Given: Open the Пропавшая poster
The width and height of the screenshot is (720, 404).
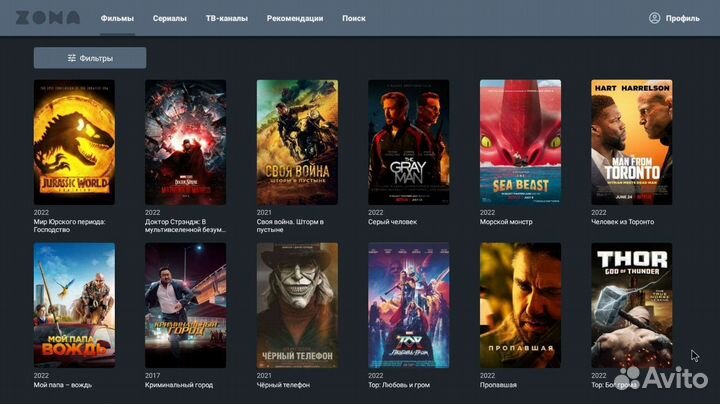Looking at the screenshot, I should (x=520, y=305).
